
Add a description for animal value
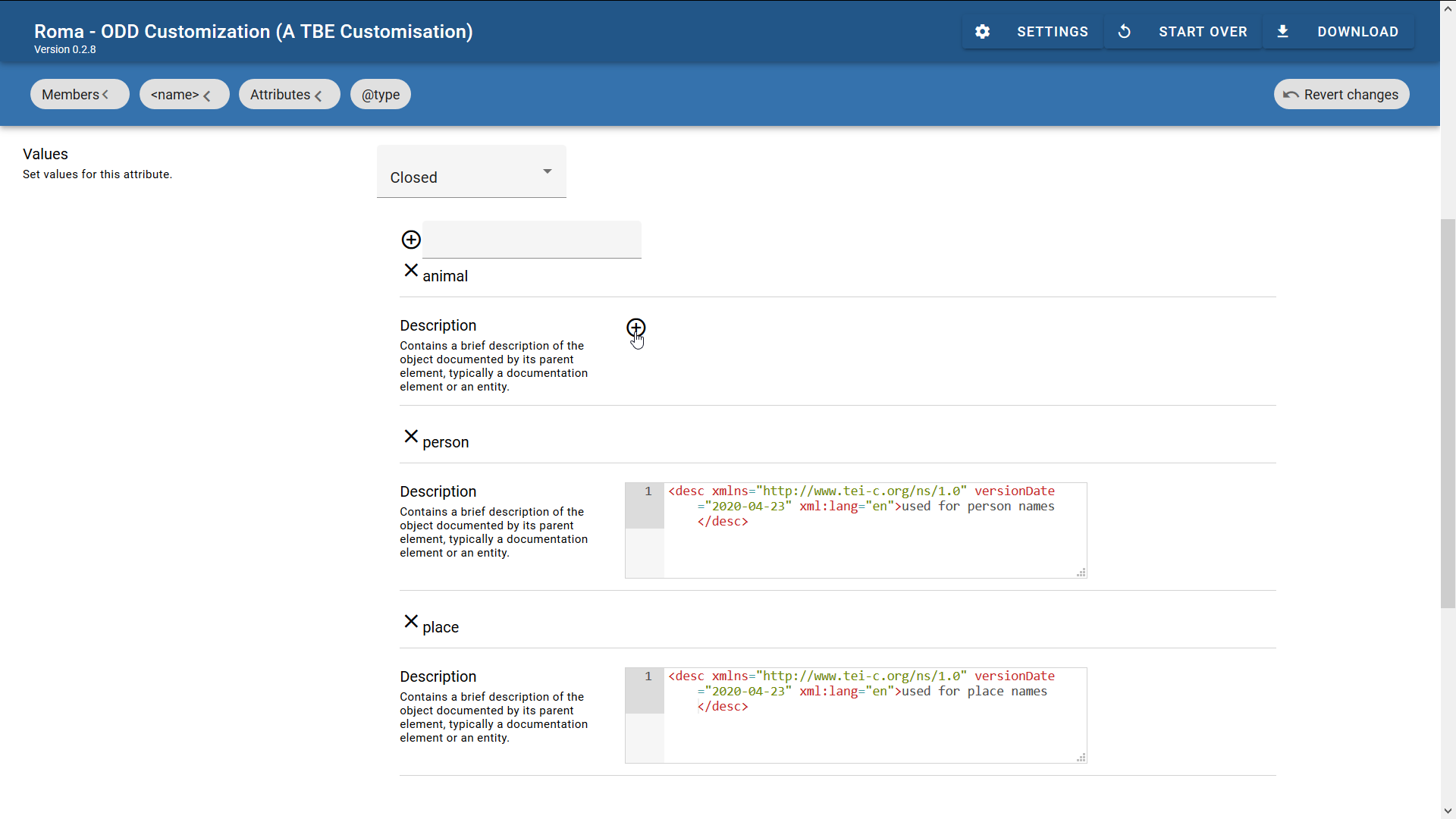click(x=635, y=328)
